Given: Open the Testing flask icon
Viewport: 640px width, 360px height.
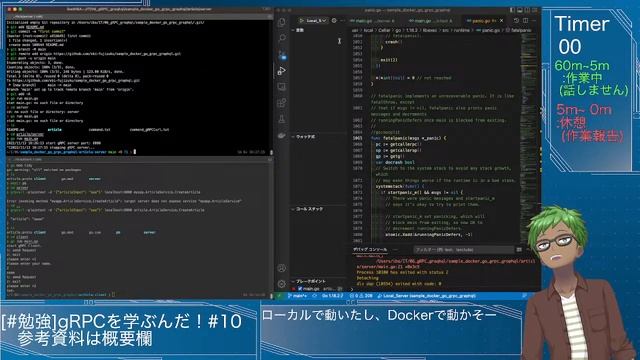Looking at the screenshot, I should tap(282, 119).
